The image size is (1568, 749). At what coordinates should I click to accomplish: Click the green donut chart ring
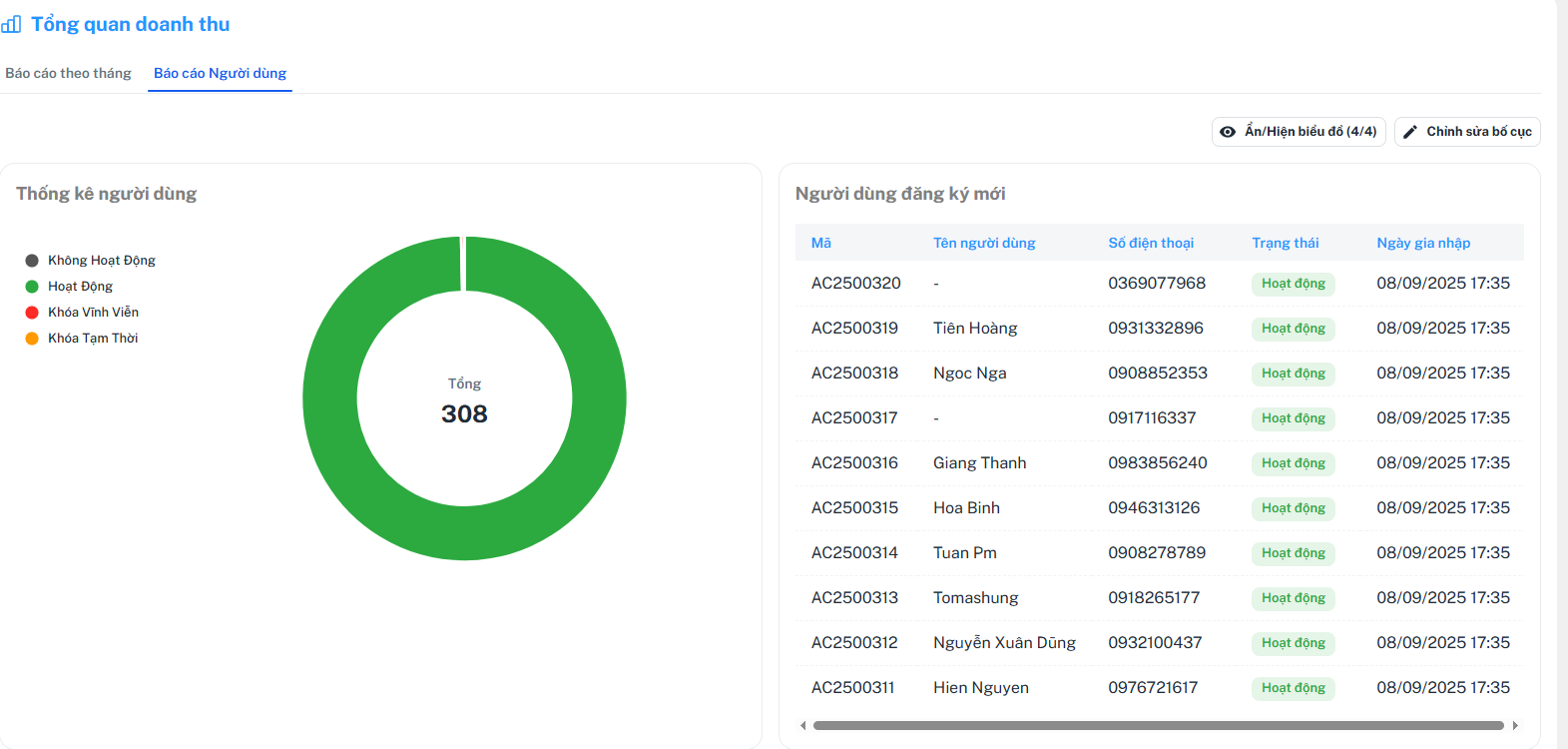pyautogui.click(x=599, y=399)
